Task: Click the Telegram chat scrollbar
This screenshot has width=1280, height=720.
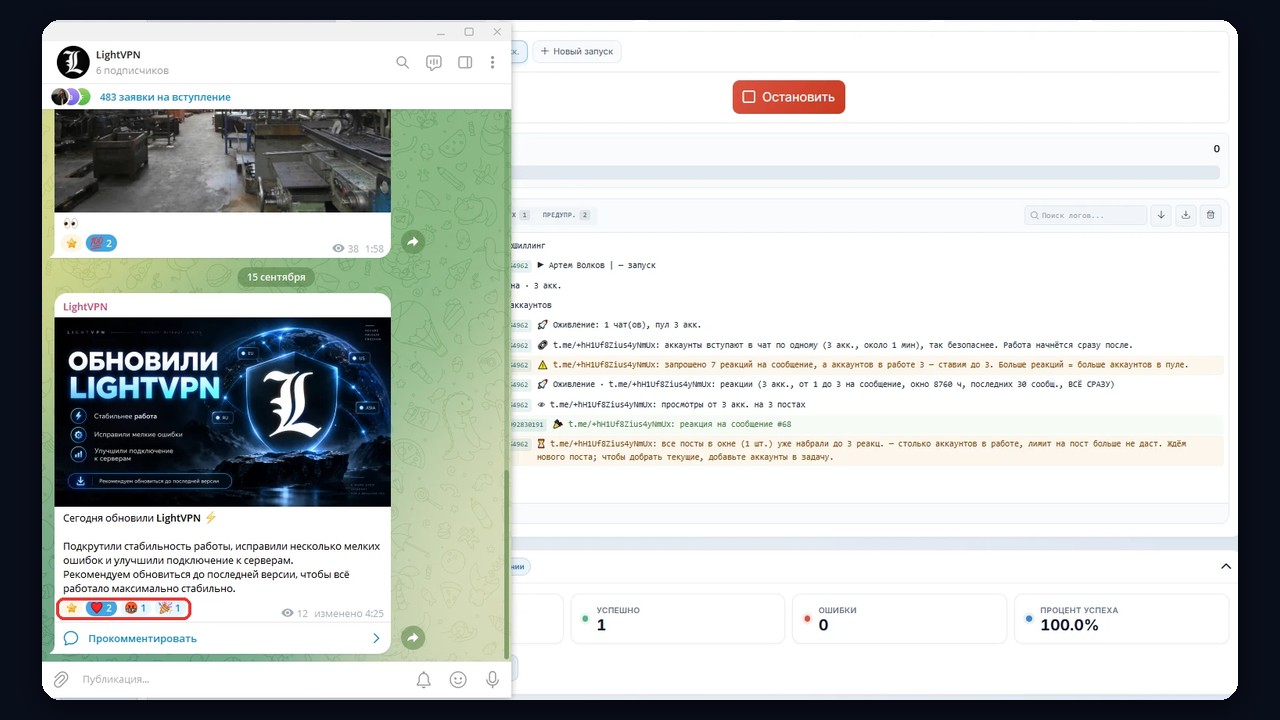Action: tap(506, 565)
